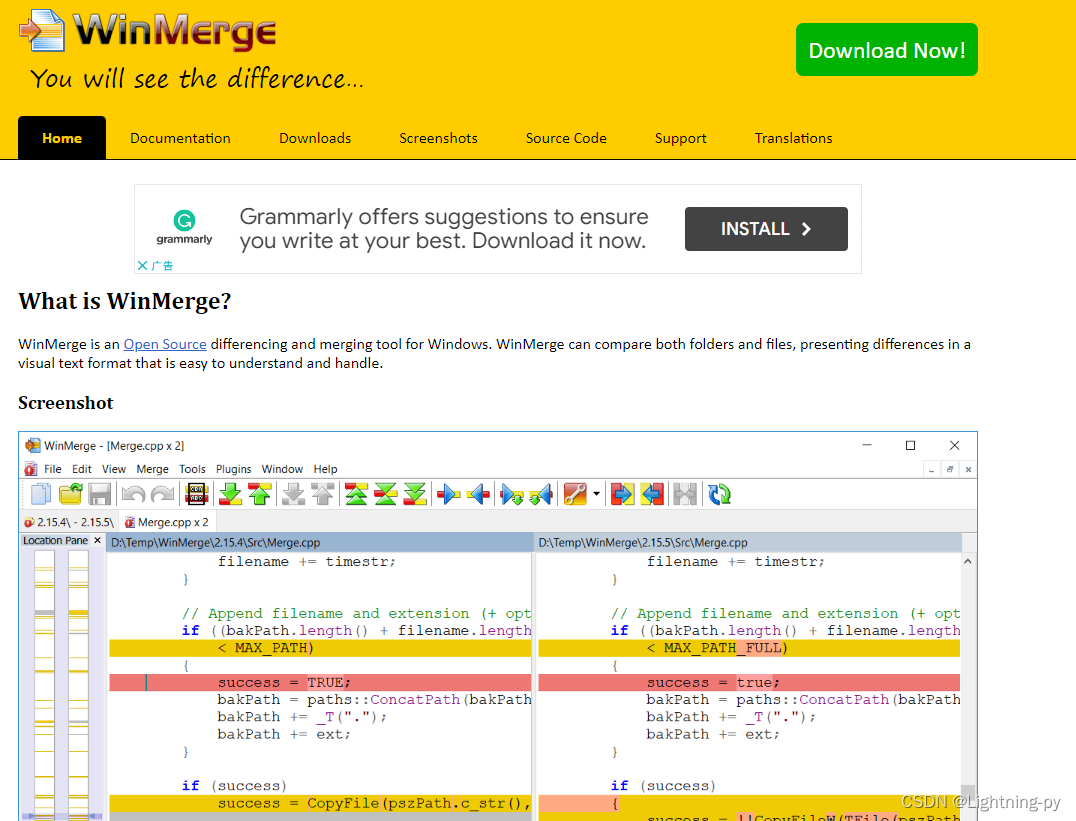
Task: Click '< MAX_PATH)' line in left pane
Action: pyautogui.click(x=320, y=647)
